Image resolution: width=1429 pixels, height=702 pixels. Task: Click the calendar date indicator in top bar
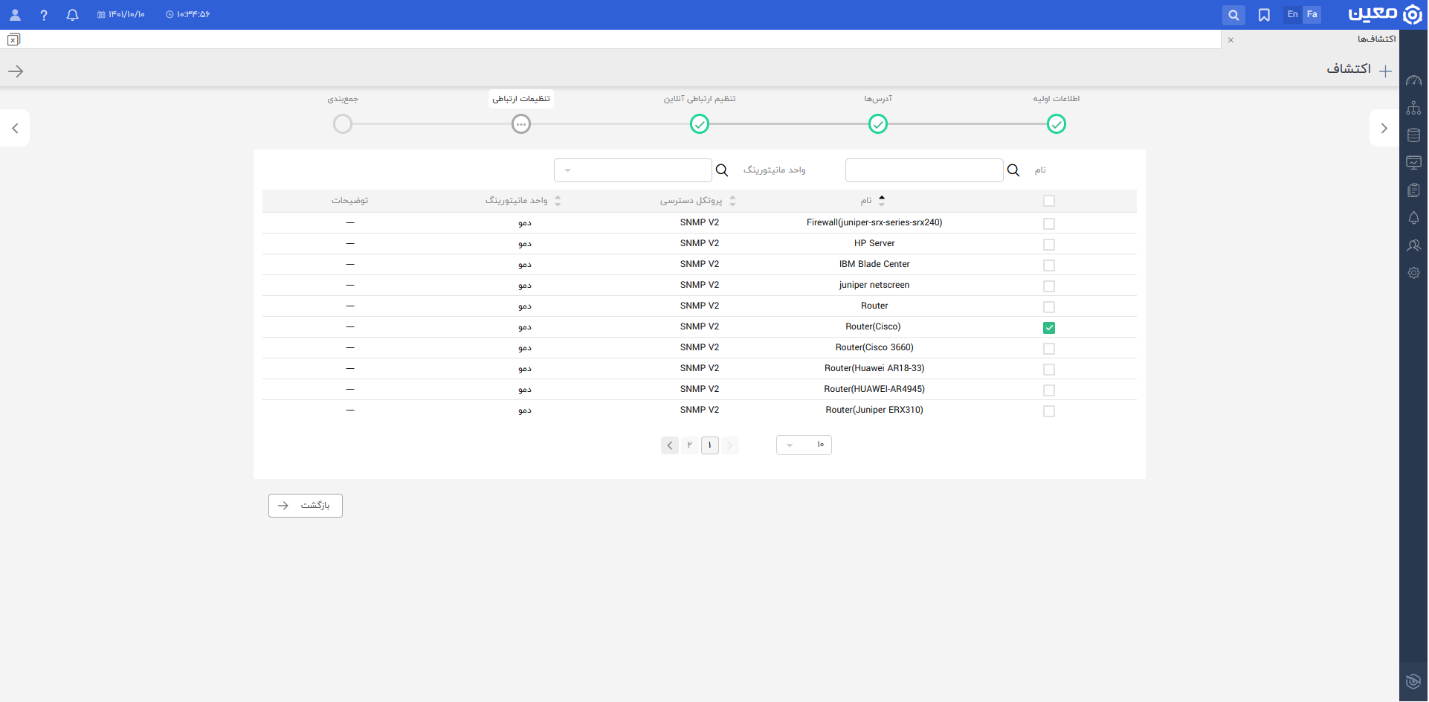[121, 15]
